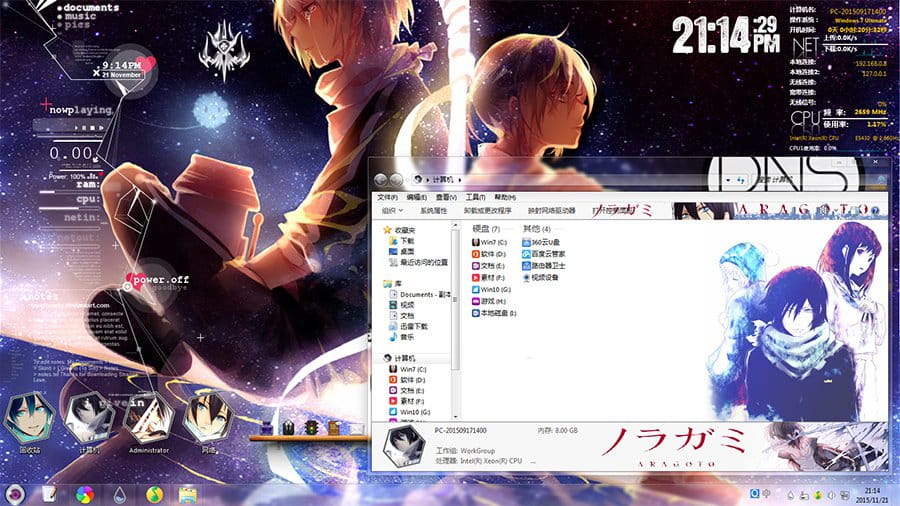Open 百度云管家 item

point(544,254)
